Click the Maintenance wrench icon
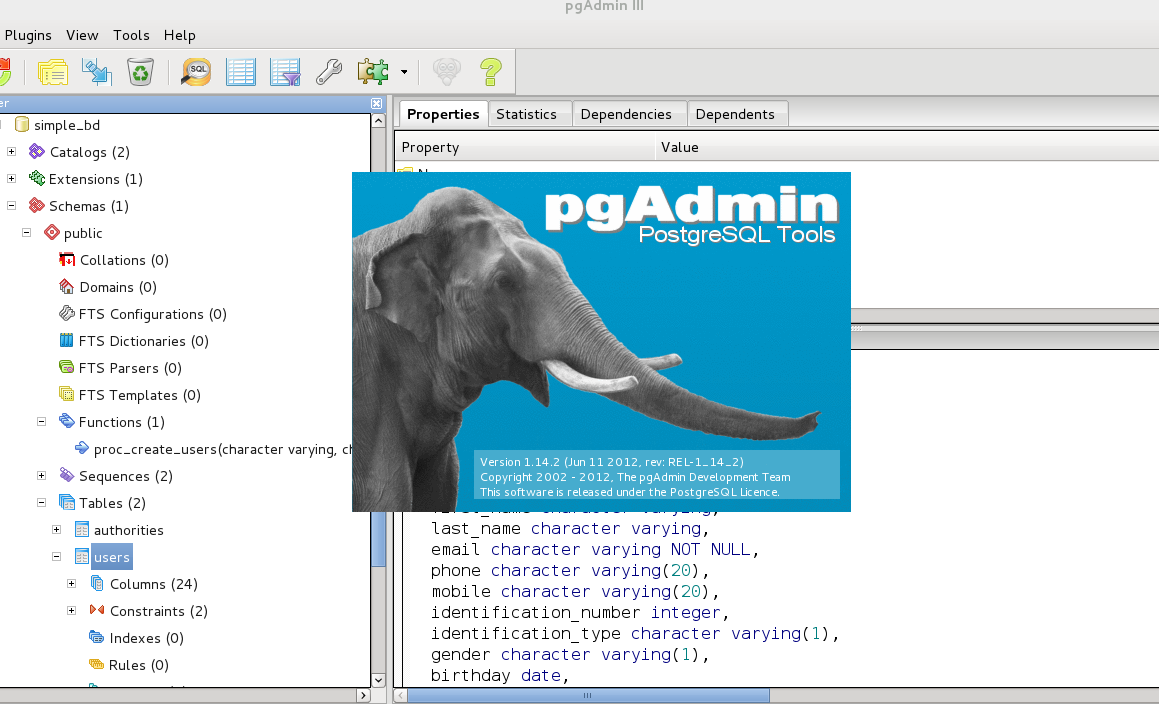This screenshot has width=1159, height=704. [x=329, y=71]
